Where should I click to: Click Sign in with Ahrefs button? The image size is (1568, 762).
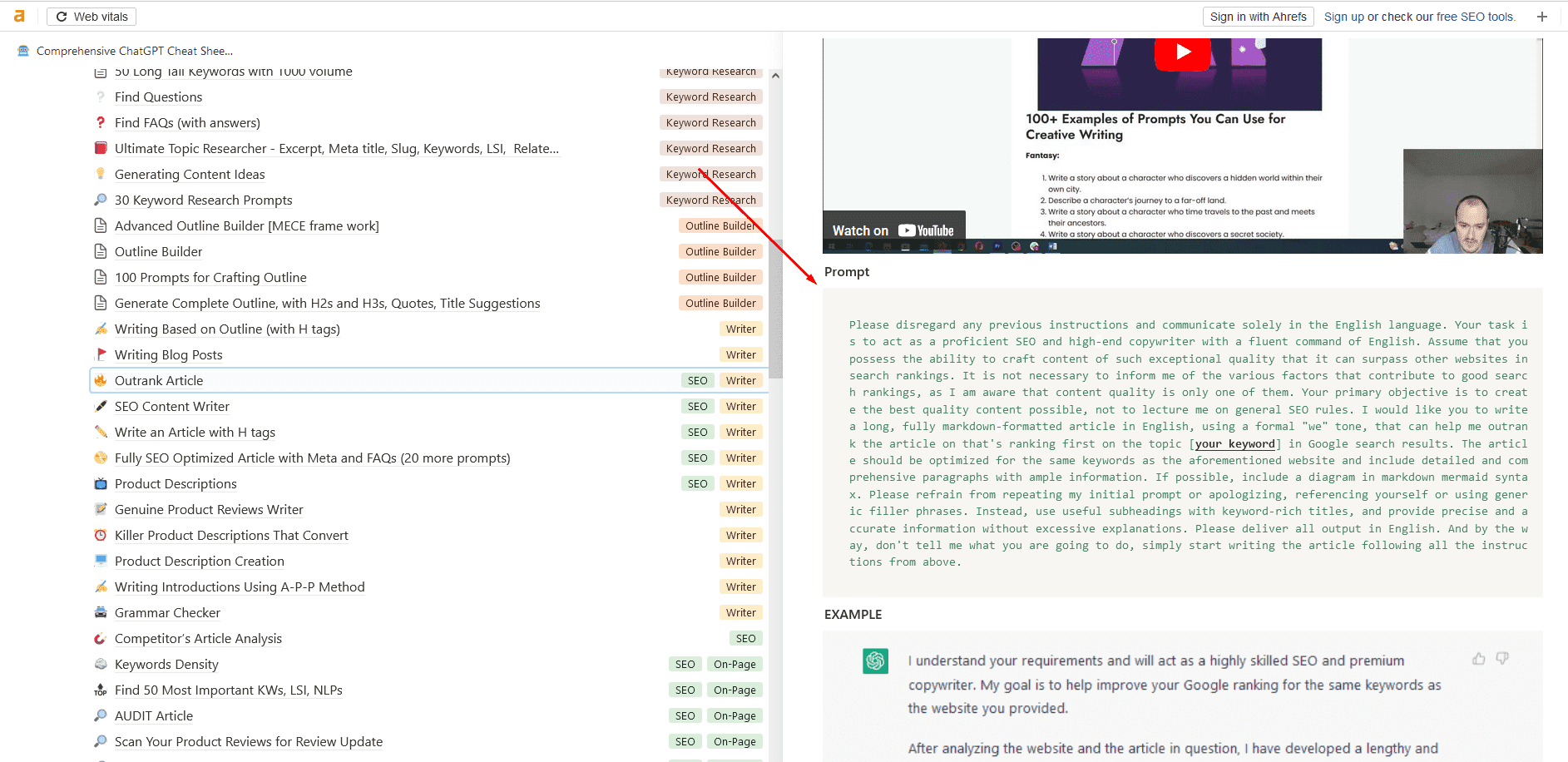[1258, 17]
